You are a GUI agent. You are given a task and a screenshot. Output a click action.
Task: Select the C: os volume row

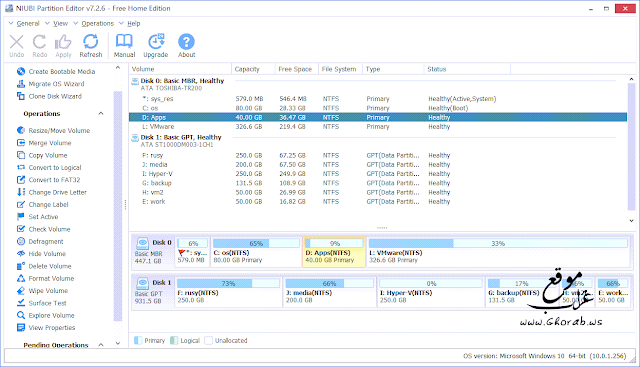tap(378, 108)
